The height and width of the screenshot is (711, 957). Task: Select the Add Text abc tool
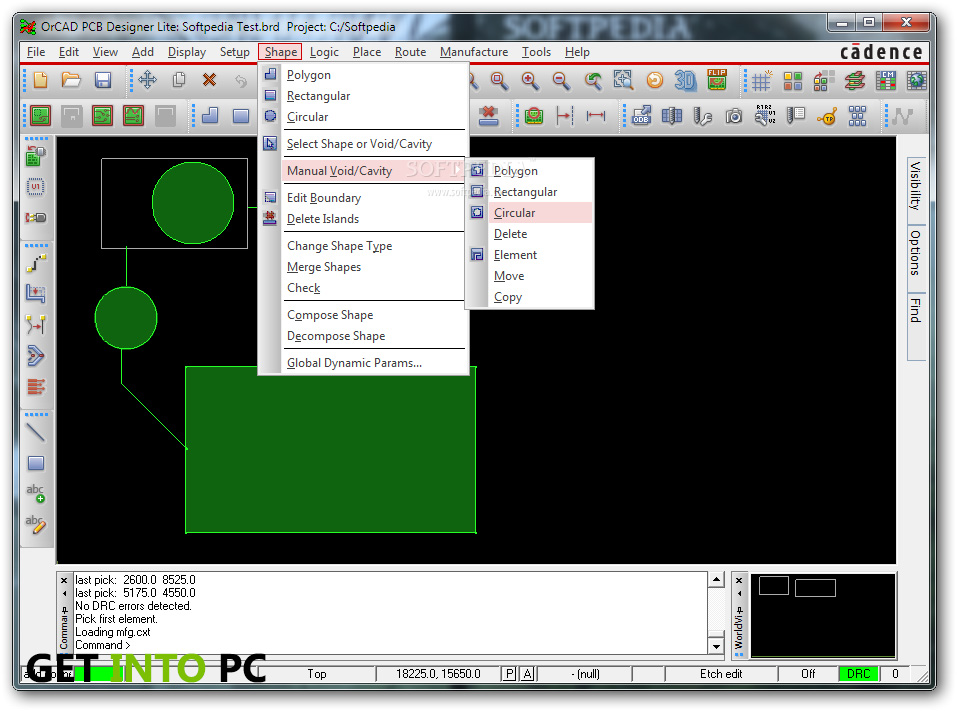click(x=35, y=493)
